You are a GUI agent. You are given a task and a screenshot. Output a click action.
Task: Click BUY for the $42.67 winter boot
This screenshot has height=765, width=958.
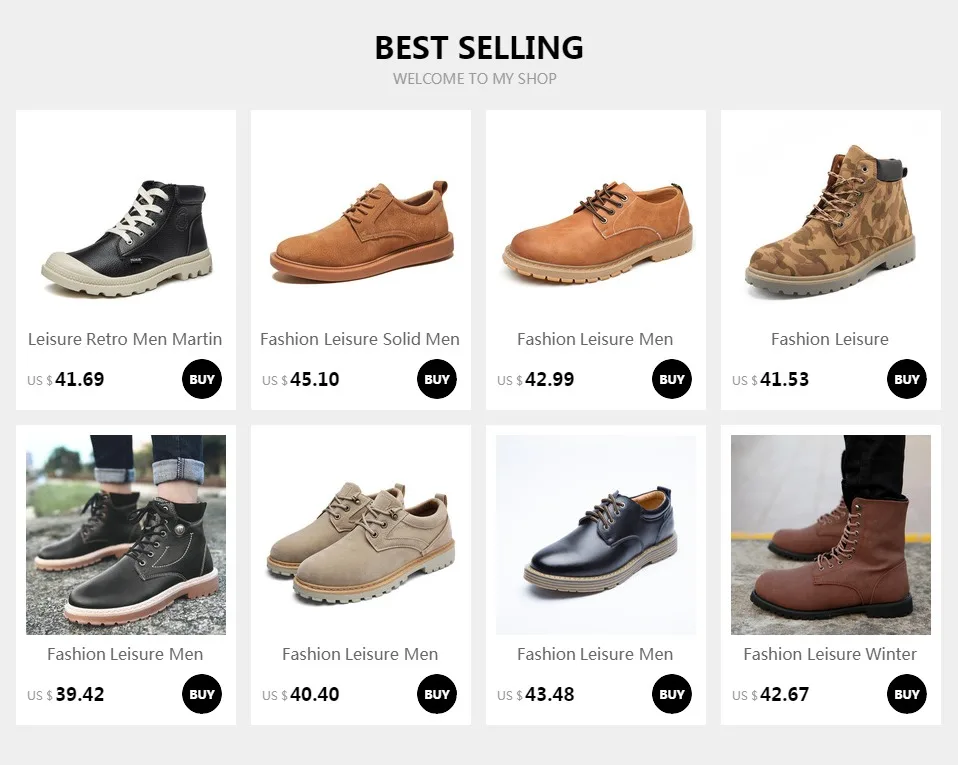click(907, 694)
